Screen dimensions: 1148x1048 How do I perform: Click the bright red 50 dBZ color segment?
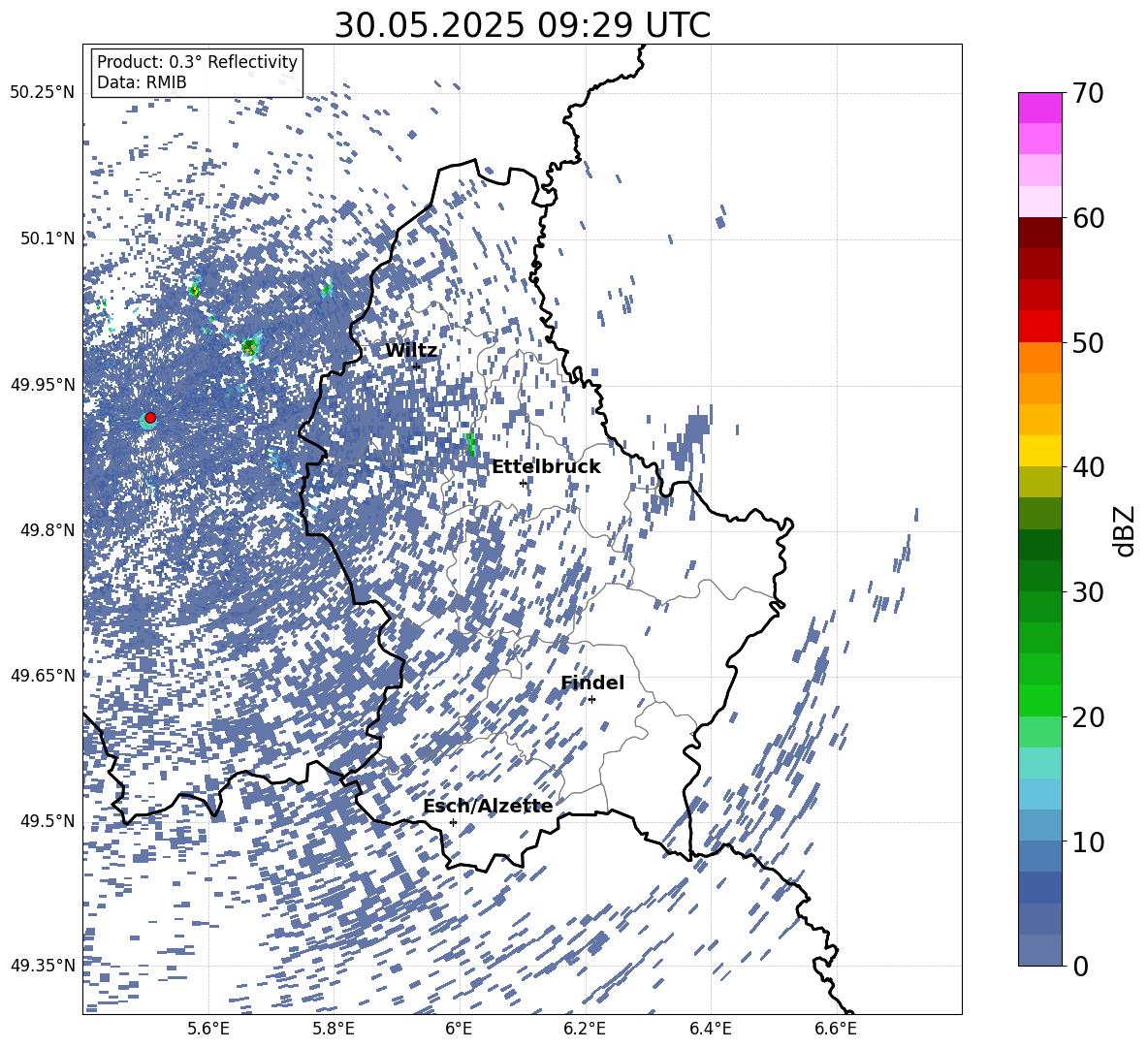pos(1039,326)
